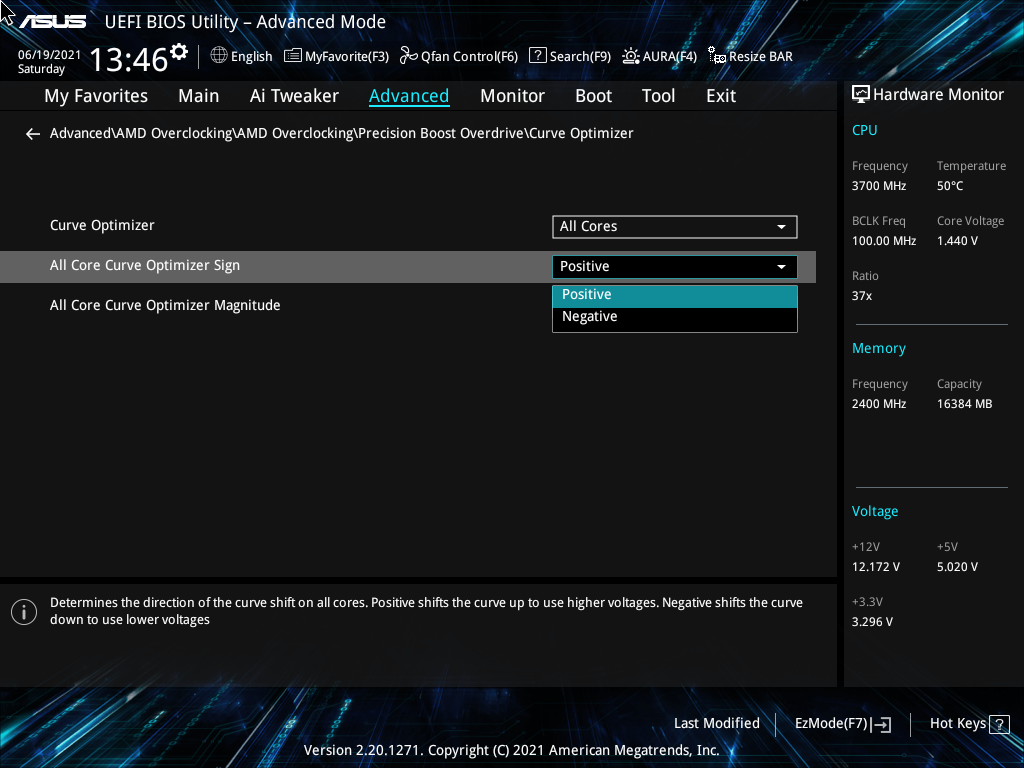
Task: Click the date 06/19/2021
Action: [49, 55]
